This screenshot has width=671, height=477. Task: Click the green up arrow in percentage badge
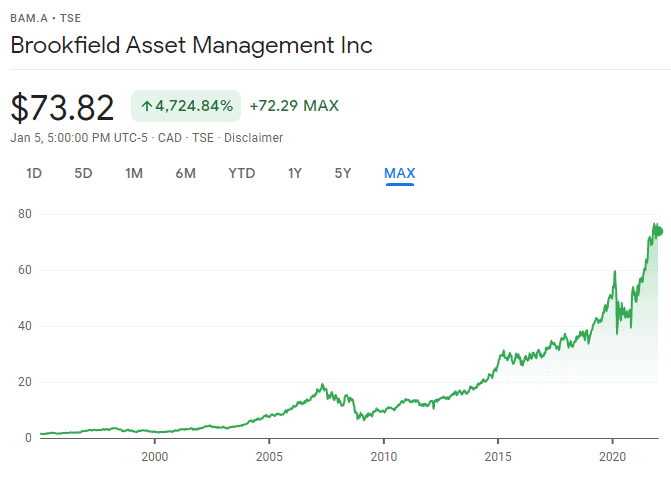[147, 106]
